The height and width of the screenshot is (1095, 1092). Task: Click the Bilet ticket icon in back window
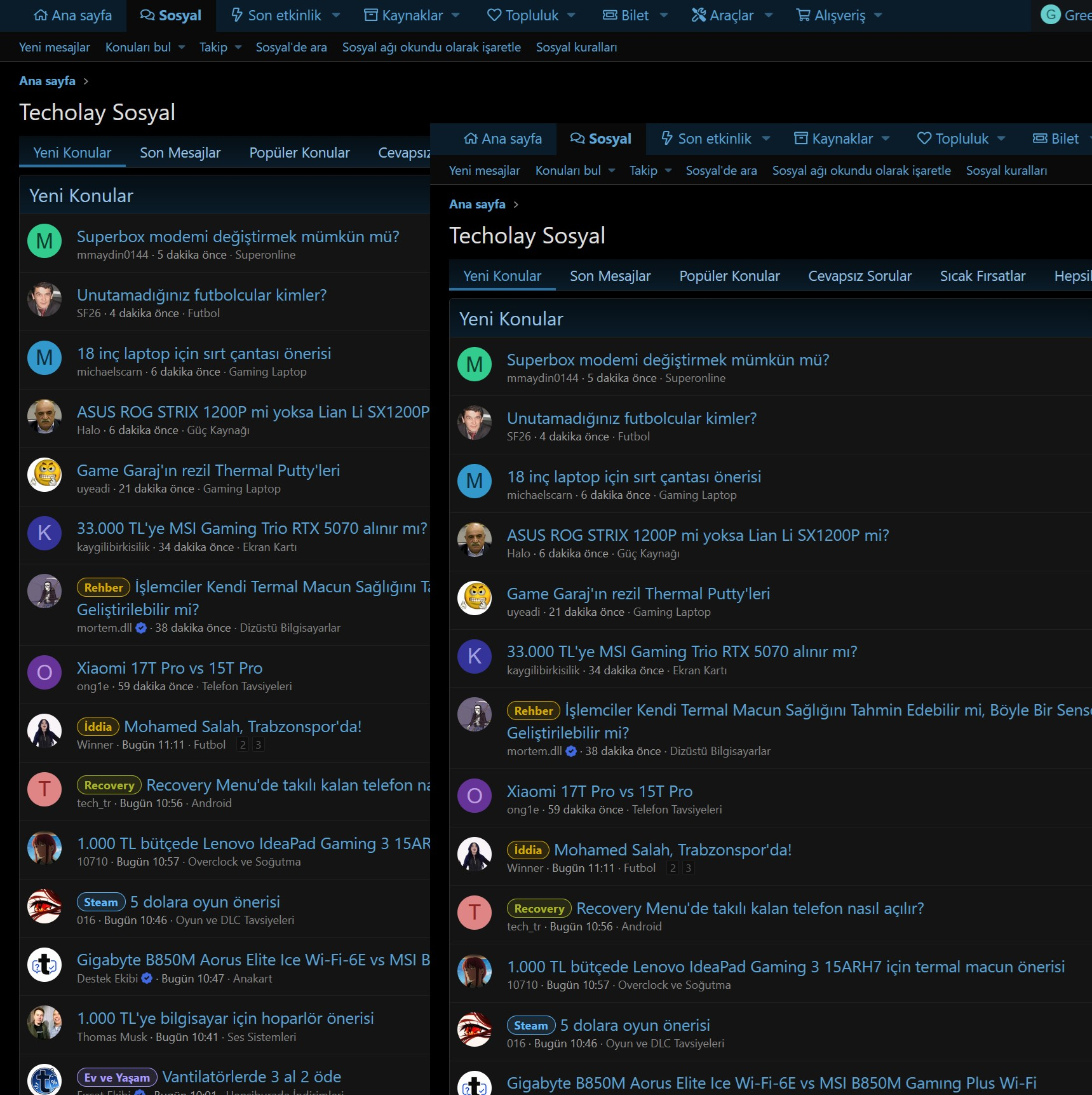[x=610, y=15]
